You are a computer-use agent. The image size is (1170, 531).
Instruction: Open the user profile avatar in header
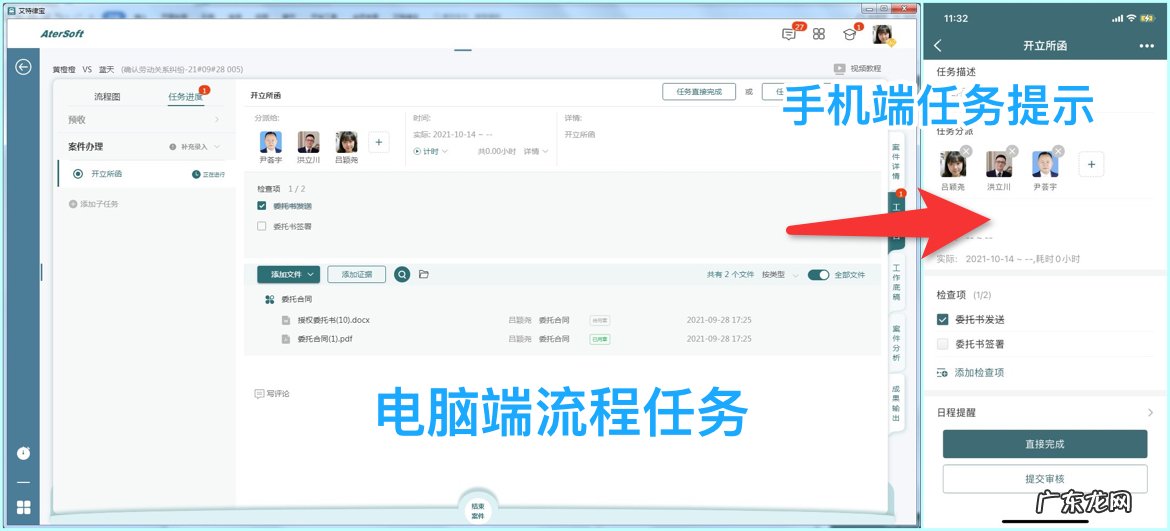pos(883,34)
